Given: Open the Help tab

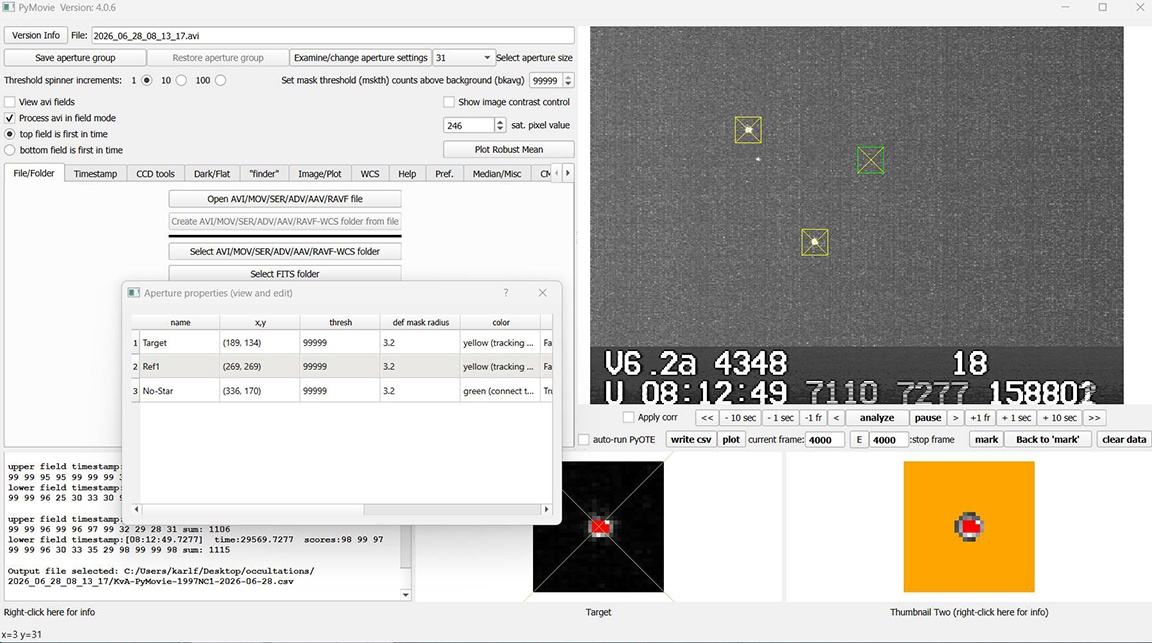Looking at the screenshot, I should (407, 174).
